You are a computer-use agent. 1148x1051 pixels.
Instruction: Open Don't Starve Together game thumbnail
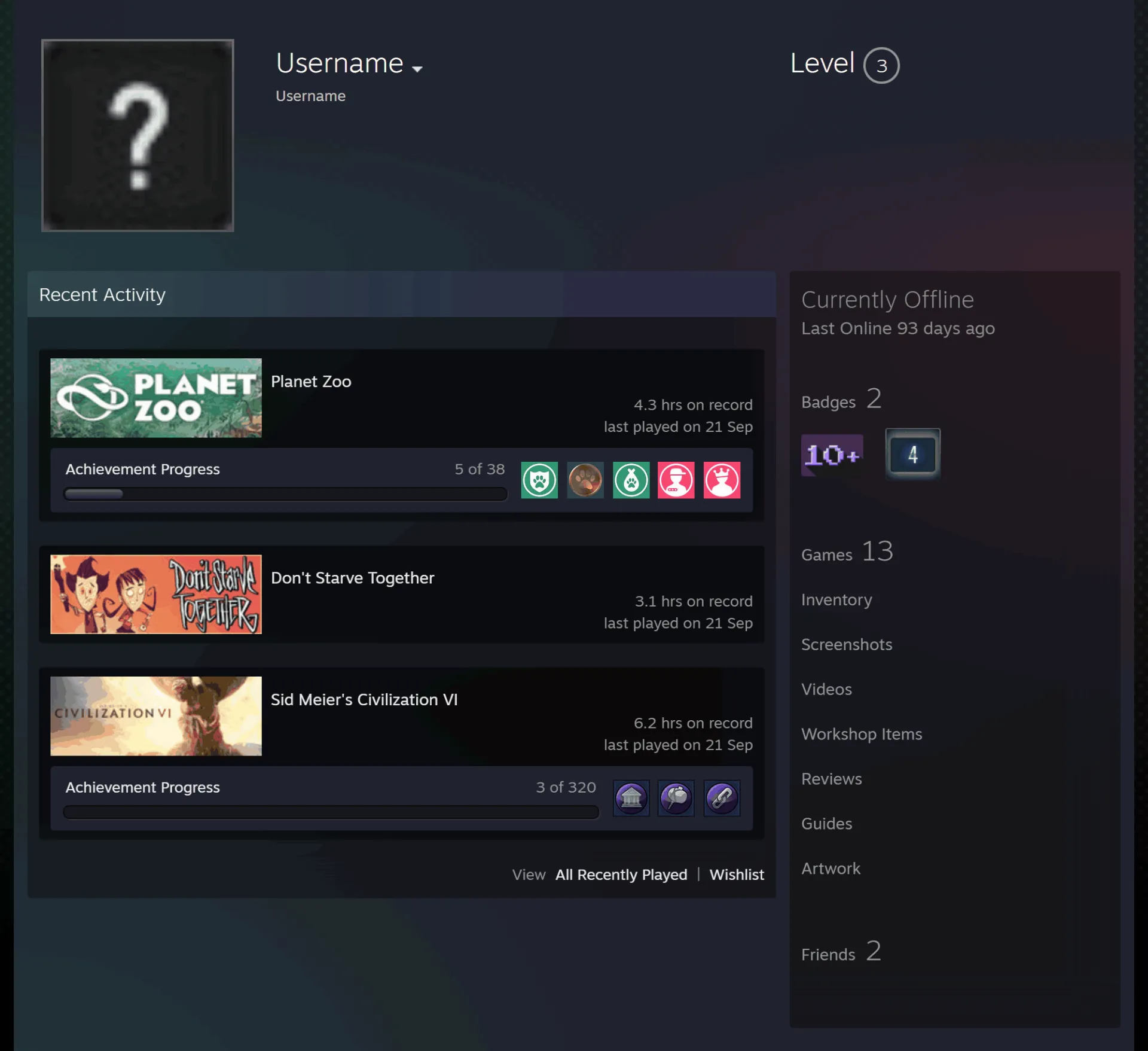pyautogui.click(x=156, y=594)
